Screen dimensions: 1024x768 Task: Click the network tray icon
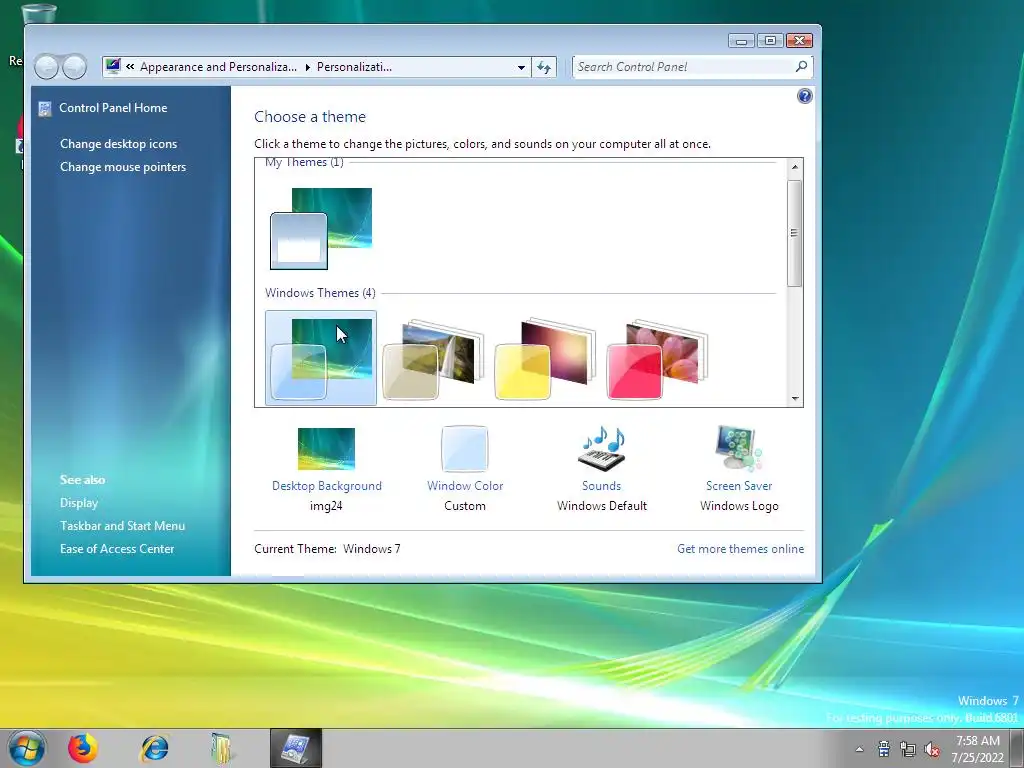point(908,749)
